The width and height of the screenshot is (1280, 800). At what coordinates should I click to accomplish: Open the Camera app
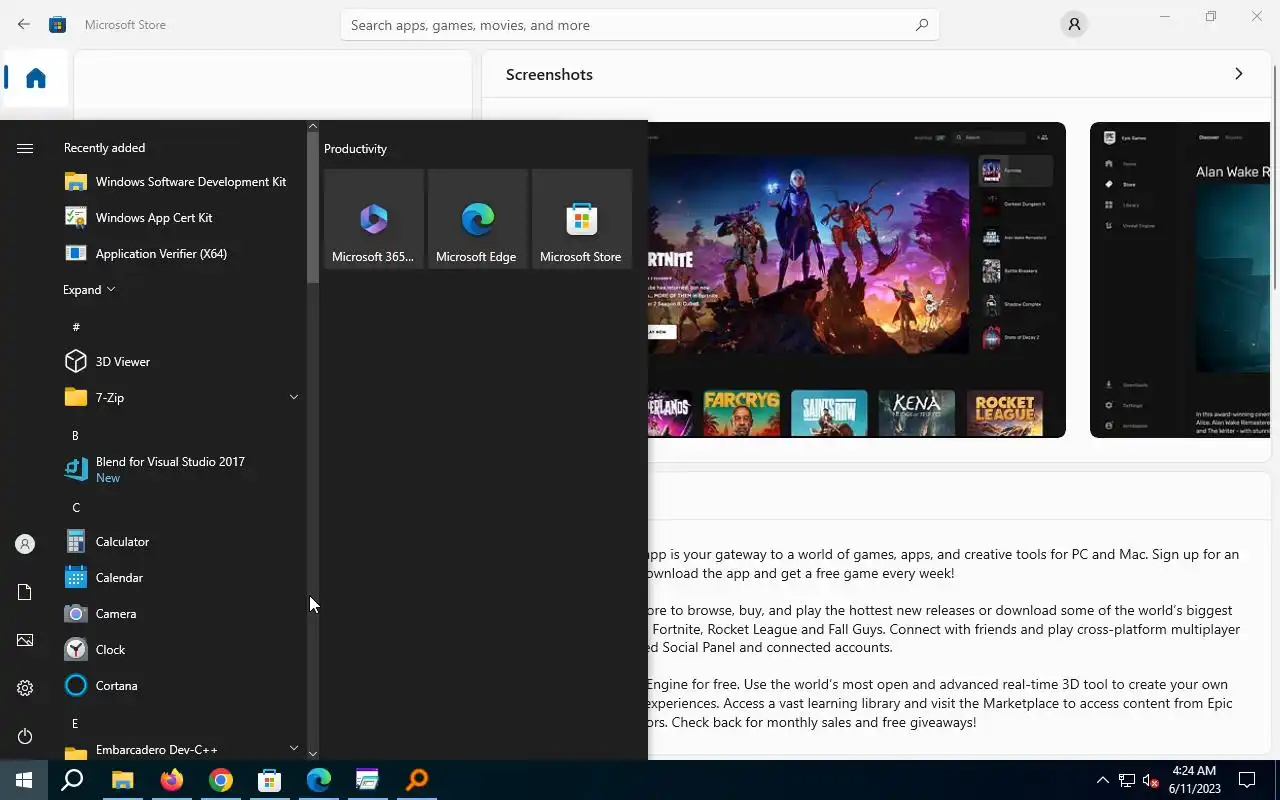pos(182,614)
